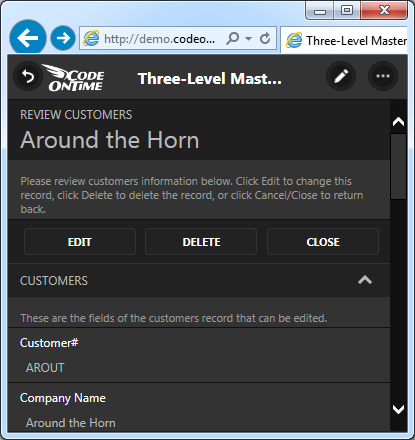Click the browser Forward arrow button
The width and height of the screenshot is (415, 440).
tap(63, 38)
